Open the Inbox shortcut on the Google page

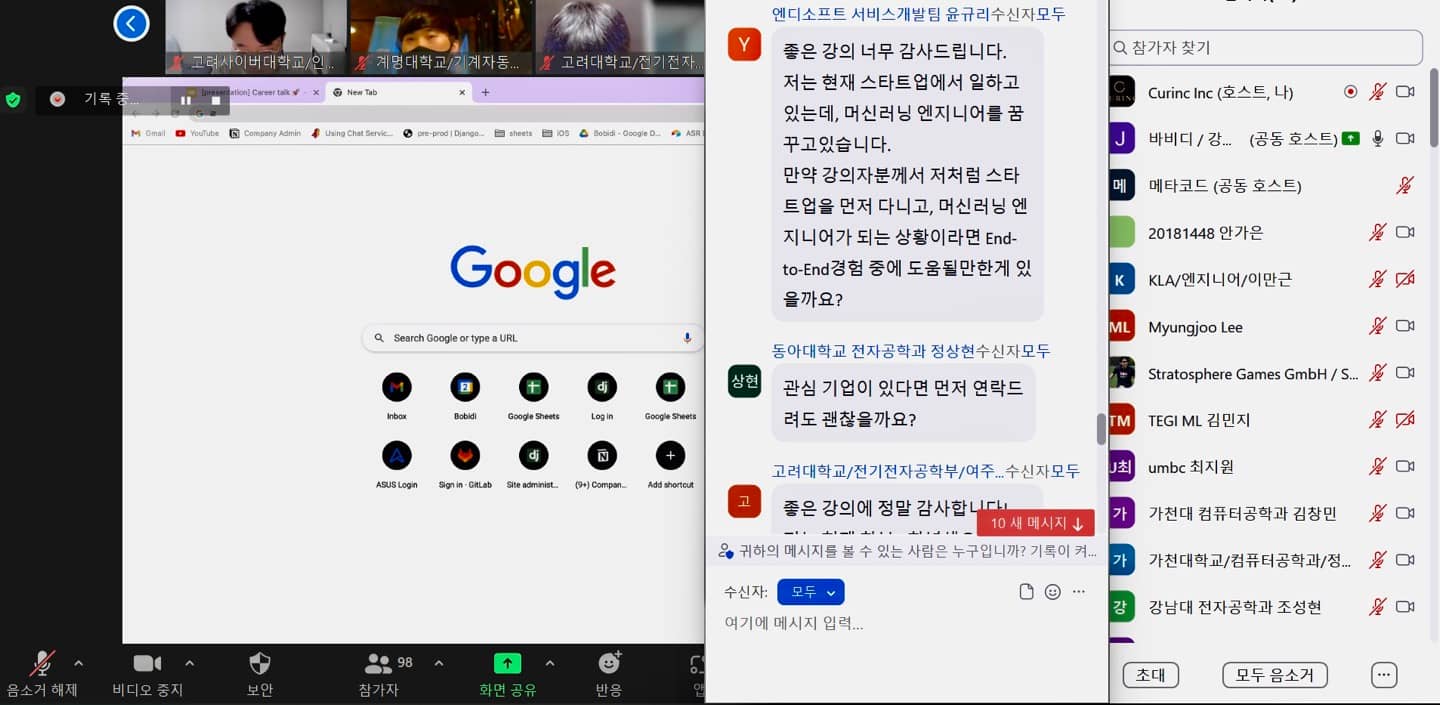pos(397,386)
